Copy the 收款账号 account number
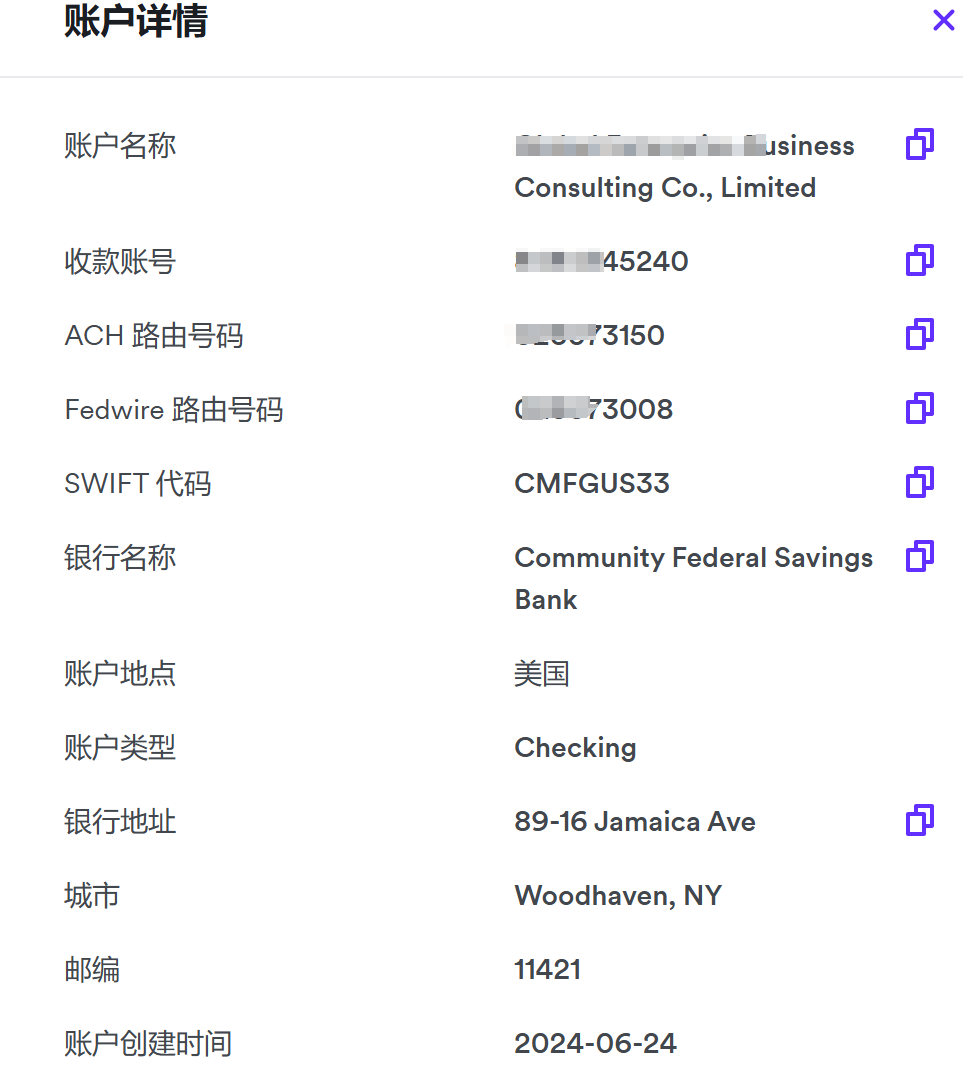Image resolution: width=963 pixels, height=1087 pixels. [x=919, y=261]
